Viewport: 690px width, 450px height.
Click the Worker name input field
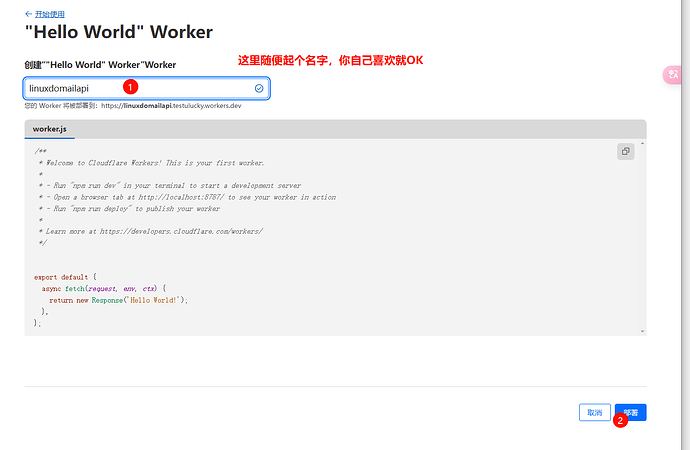146,88
